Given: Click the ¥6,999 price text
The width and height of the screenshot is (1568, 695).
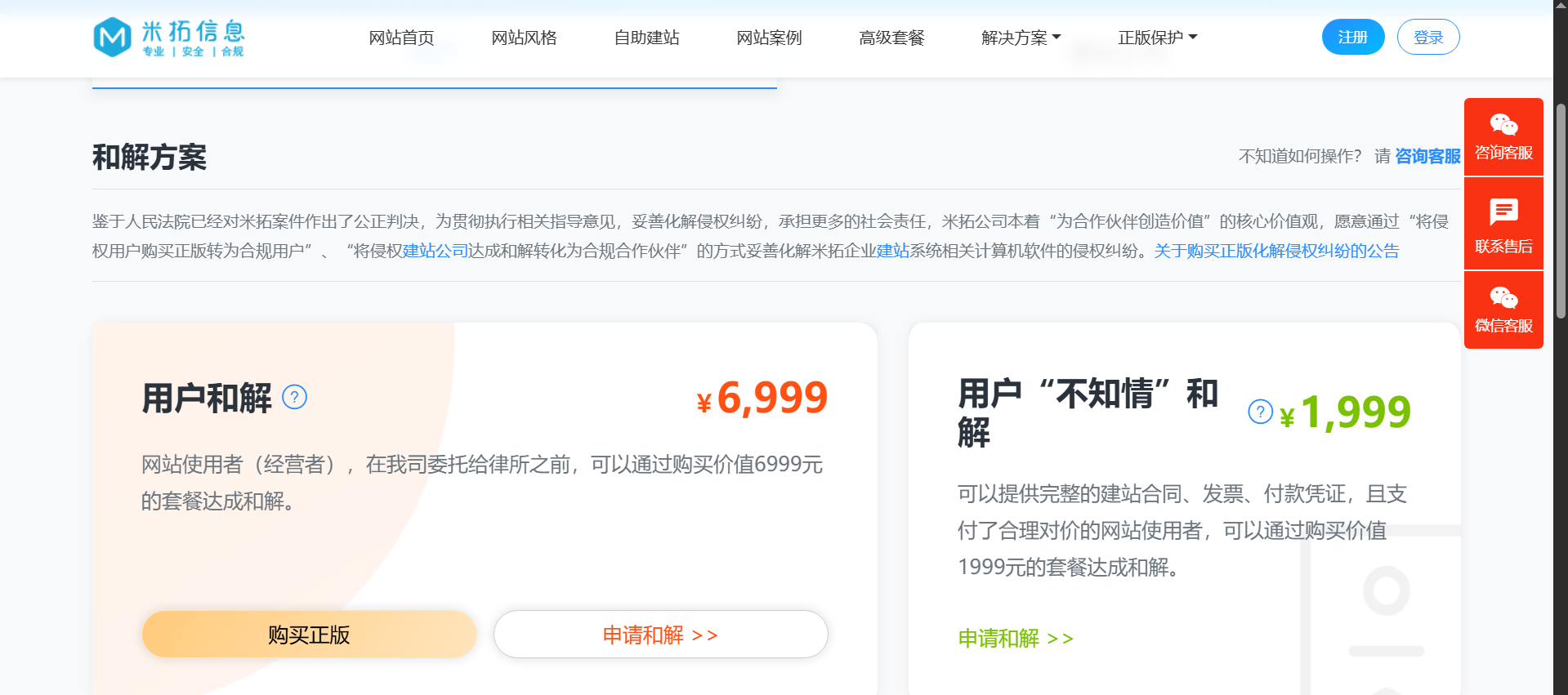Looking at the screenshot, I should pos(762,398).
